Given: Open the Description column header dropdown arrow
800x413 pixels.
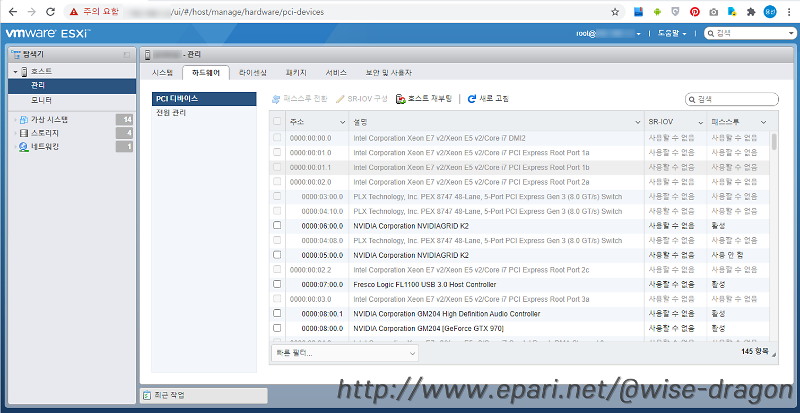Looking at the screenshot, I should [x=637, y=123].
